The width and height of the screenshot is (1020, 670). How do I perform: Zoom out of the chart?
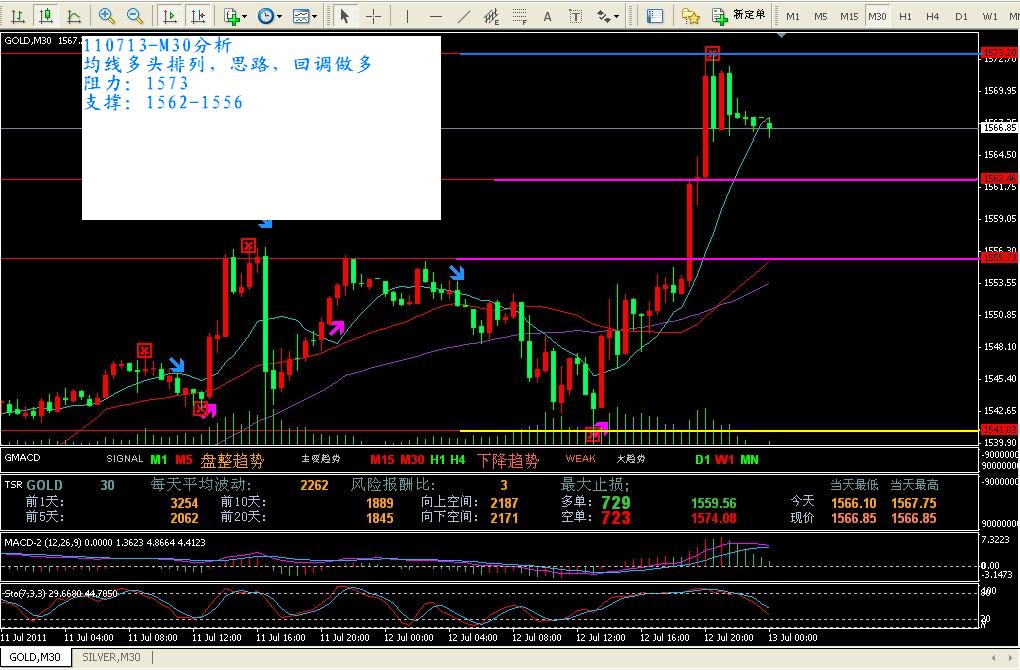(x=135, y=16)
